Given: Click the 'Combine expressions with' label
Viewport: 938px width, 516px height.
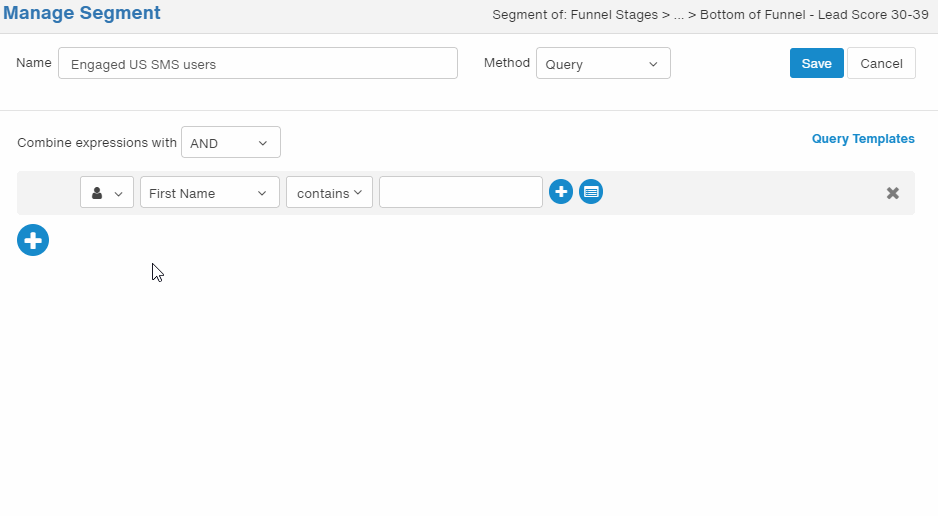Looking at the screenshot, I should (97, 142).
